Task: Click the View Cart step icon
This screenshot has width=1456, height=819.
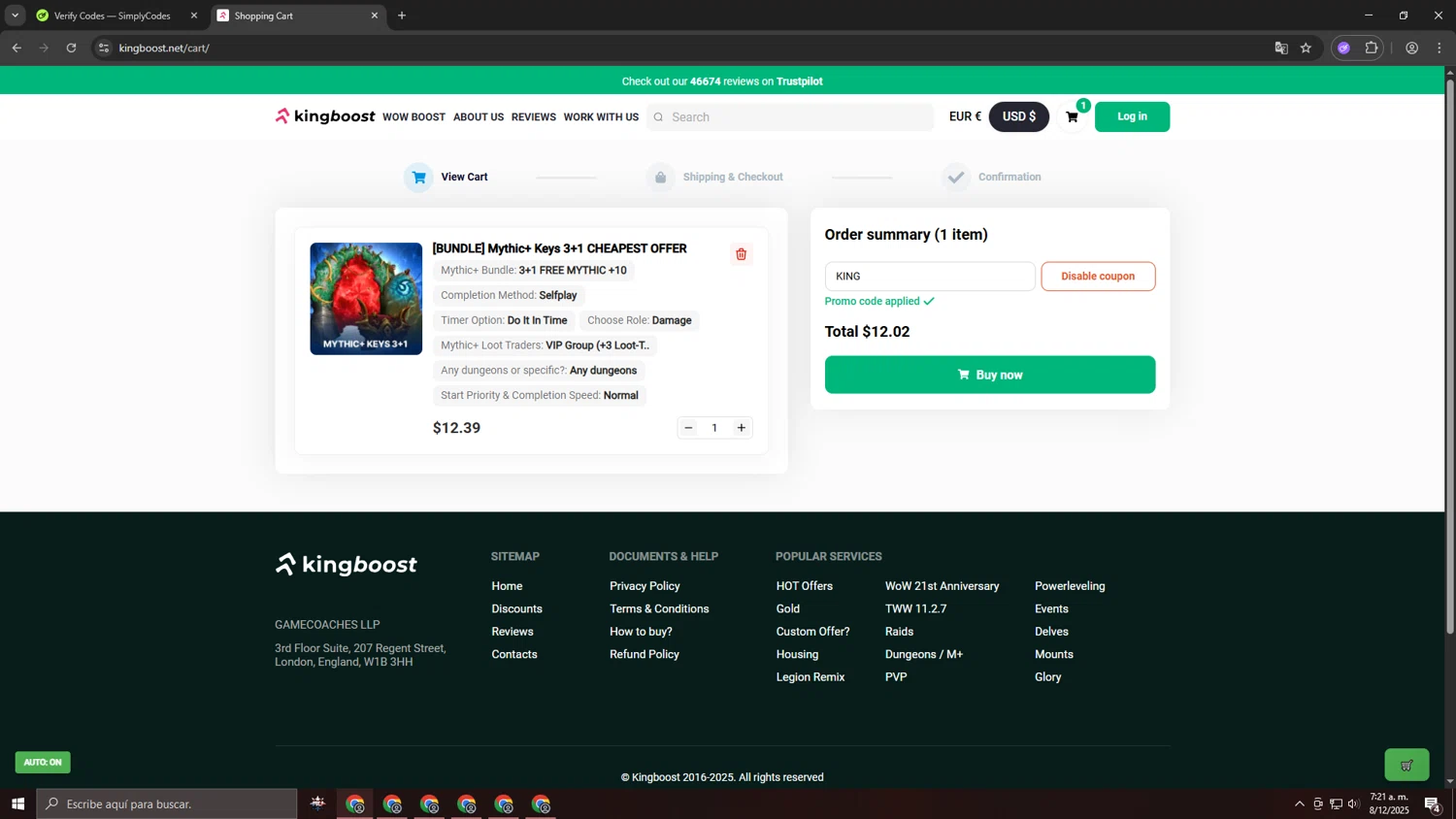Action: pos(418,177)
